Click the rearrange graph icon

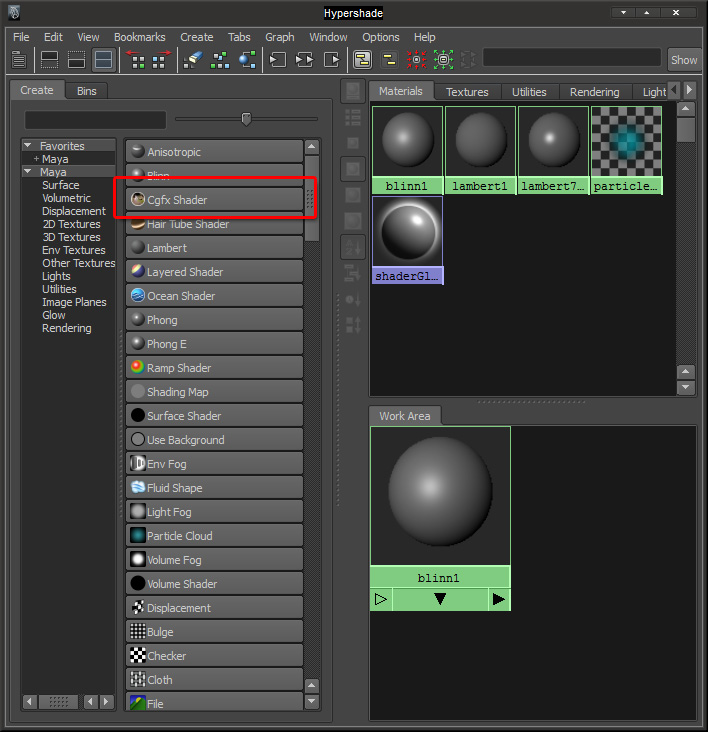click(x=220, y=60)
